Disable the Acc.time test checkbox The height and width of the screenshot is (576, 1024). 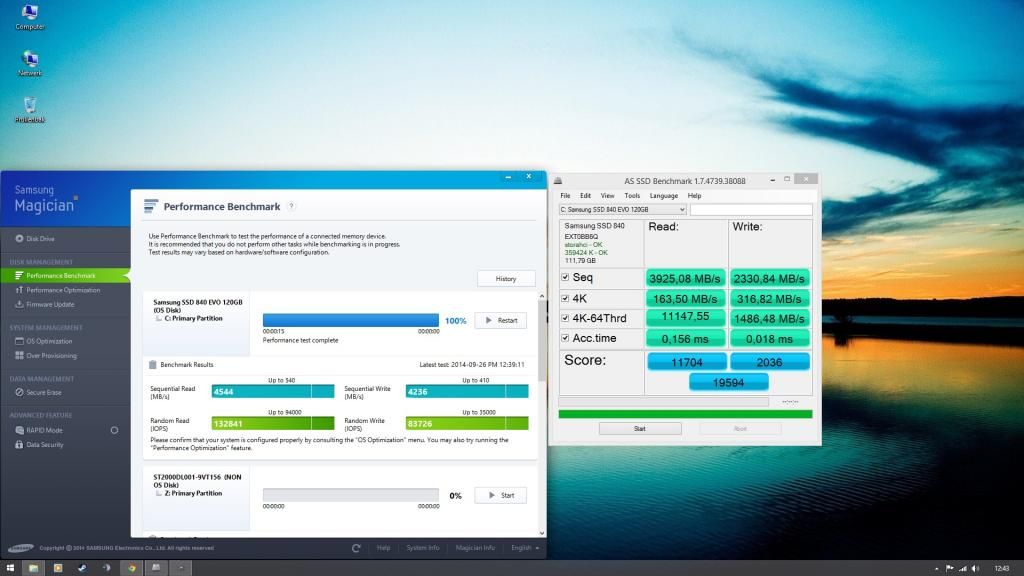click(x=566, y=338)
